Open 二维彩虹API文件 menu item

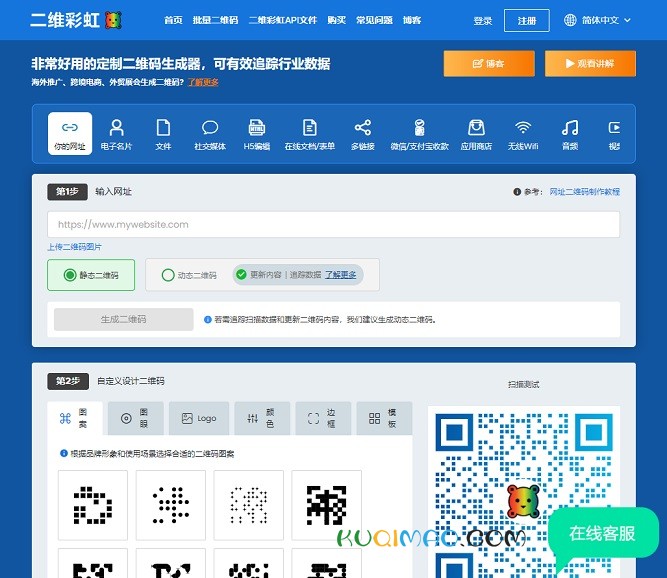tap(283, 20)
